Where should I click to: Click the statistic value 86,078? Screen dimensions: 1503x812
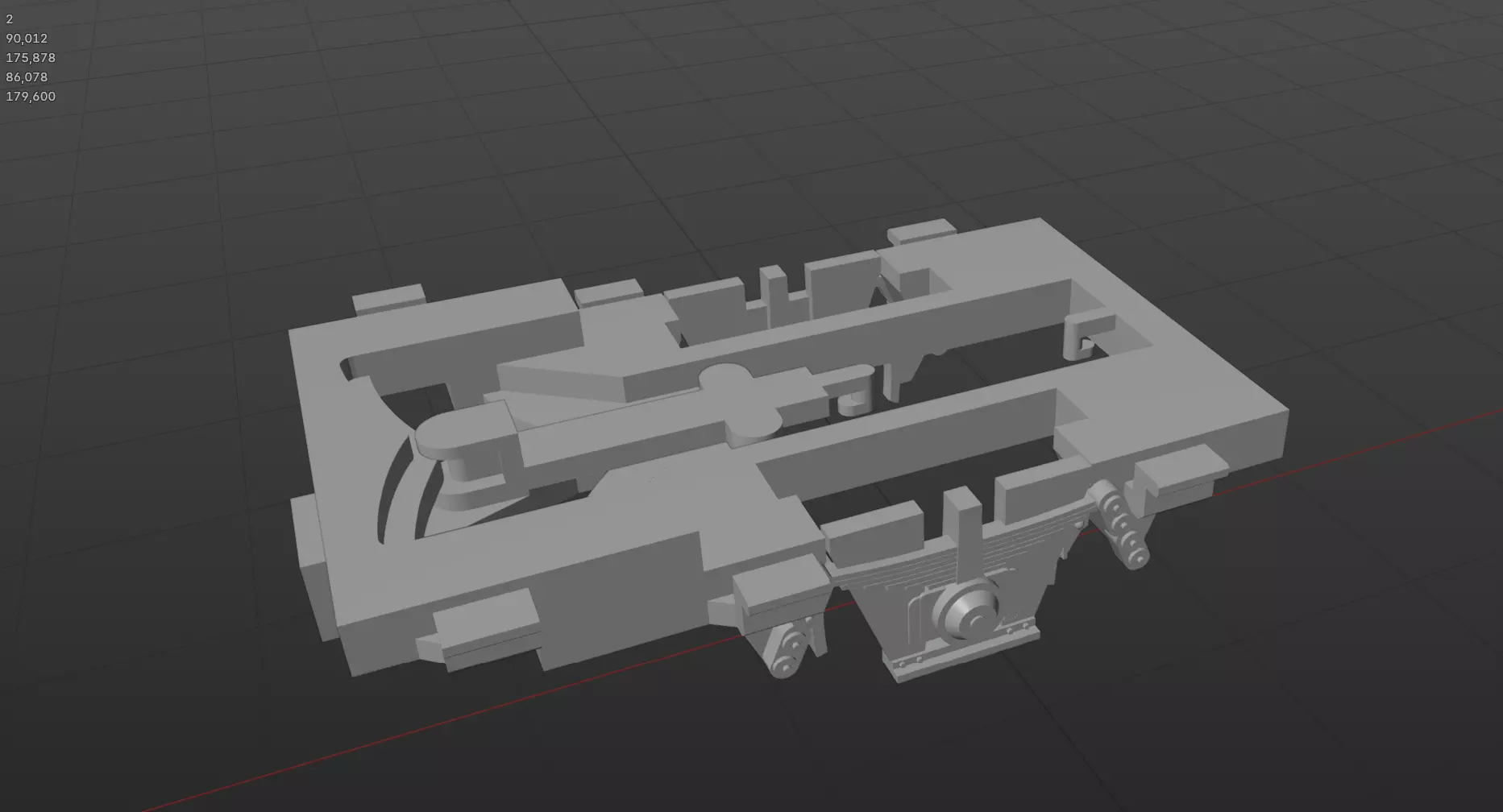click(27, 77)
